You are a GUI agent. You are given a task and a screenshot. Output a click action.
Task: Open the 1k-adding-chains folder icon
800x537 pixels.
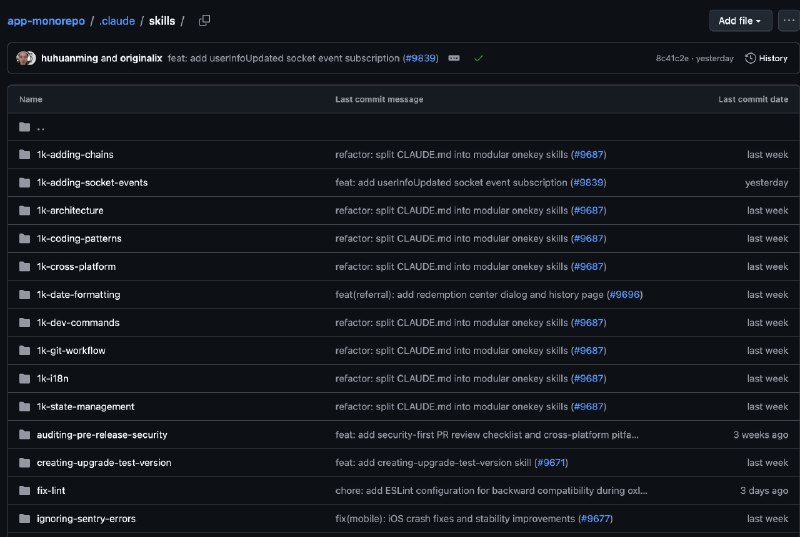pos(24,154)
